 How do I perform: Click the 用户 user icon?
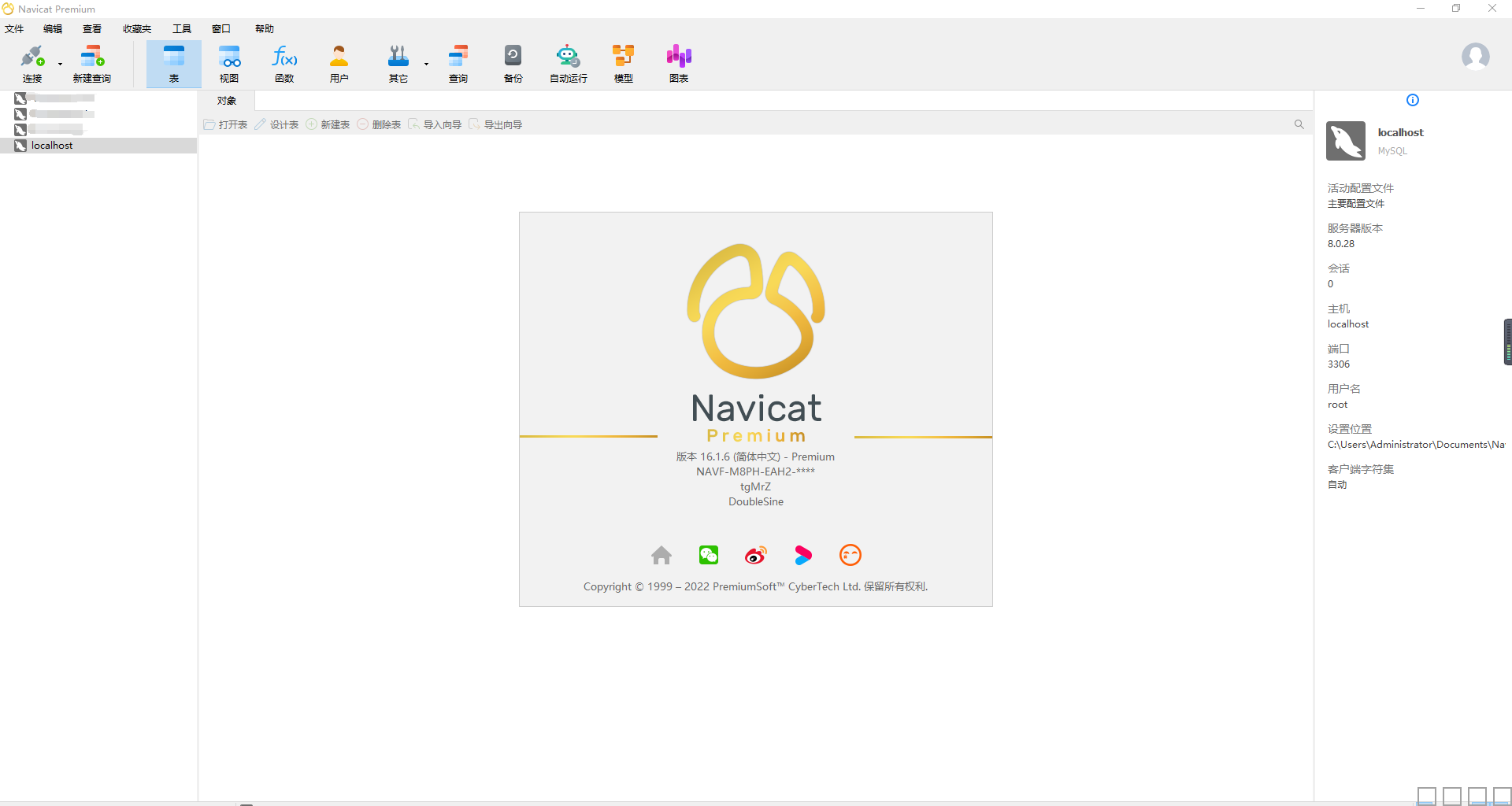click(x=339, y=64)
